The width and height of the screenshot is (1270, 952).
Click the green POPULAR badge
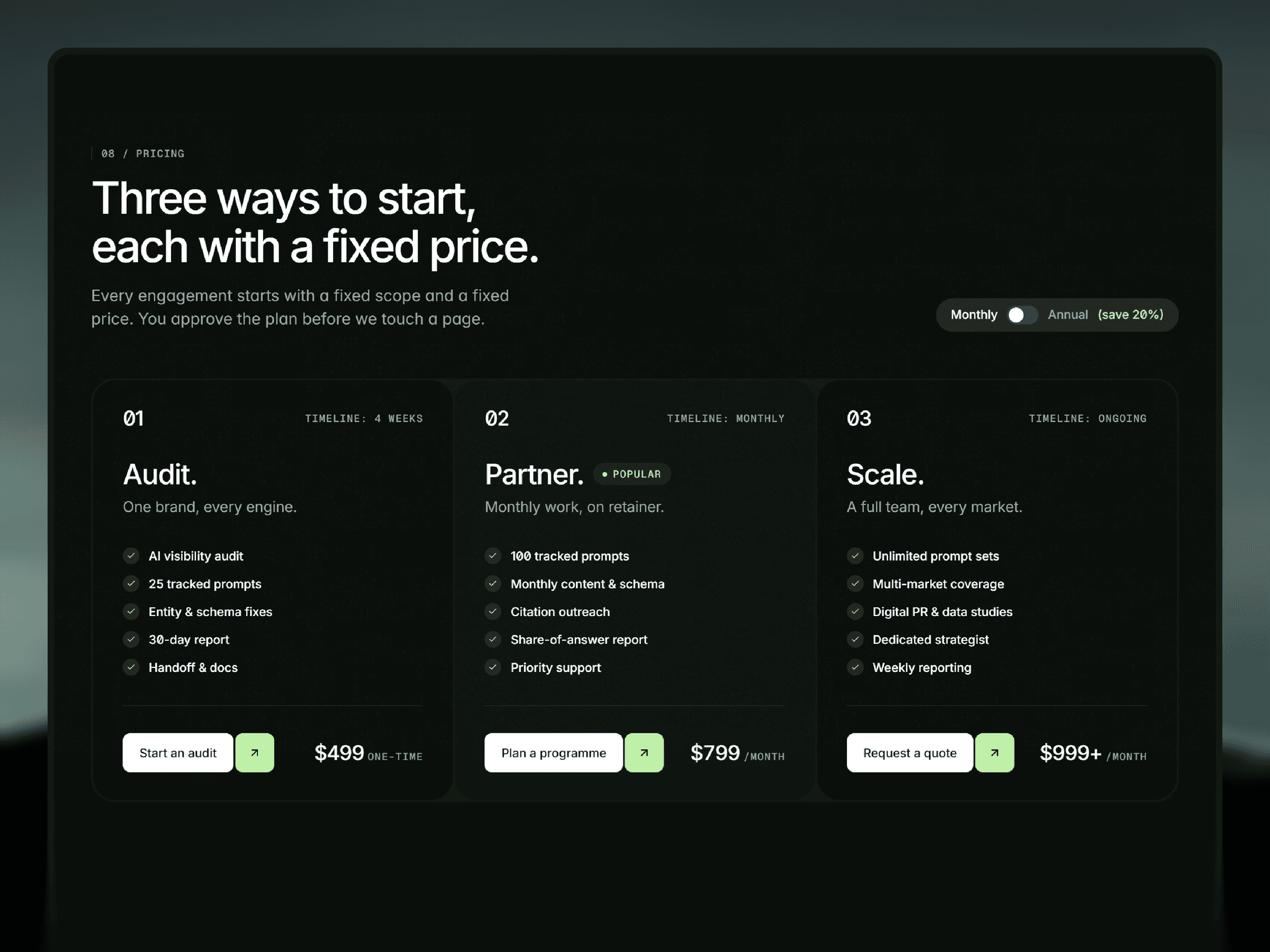[x=632, y=474]
